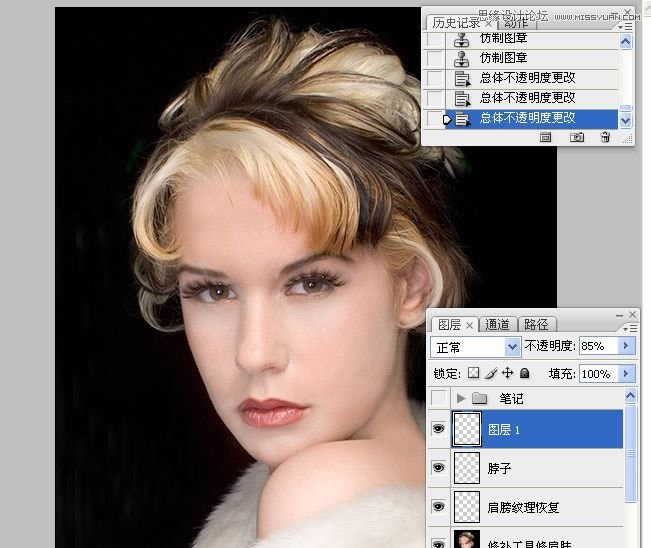Open the History panel options menu icon
Screen dimensions: 651x548
[x=626, y=27]
